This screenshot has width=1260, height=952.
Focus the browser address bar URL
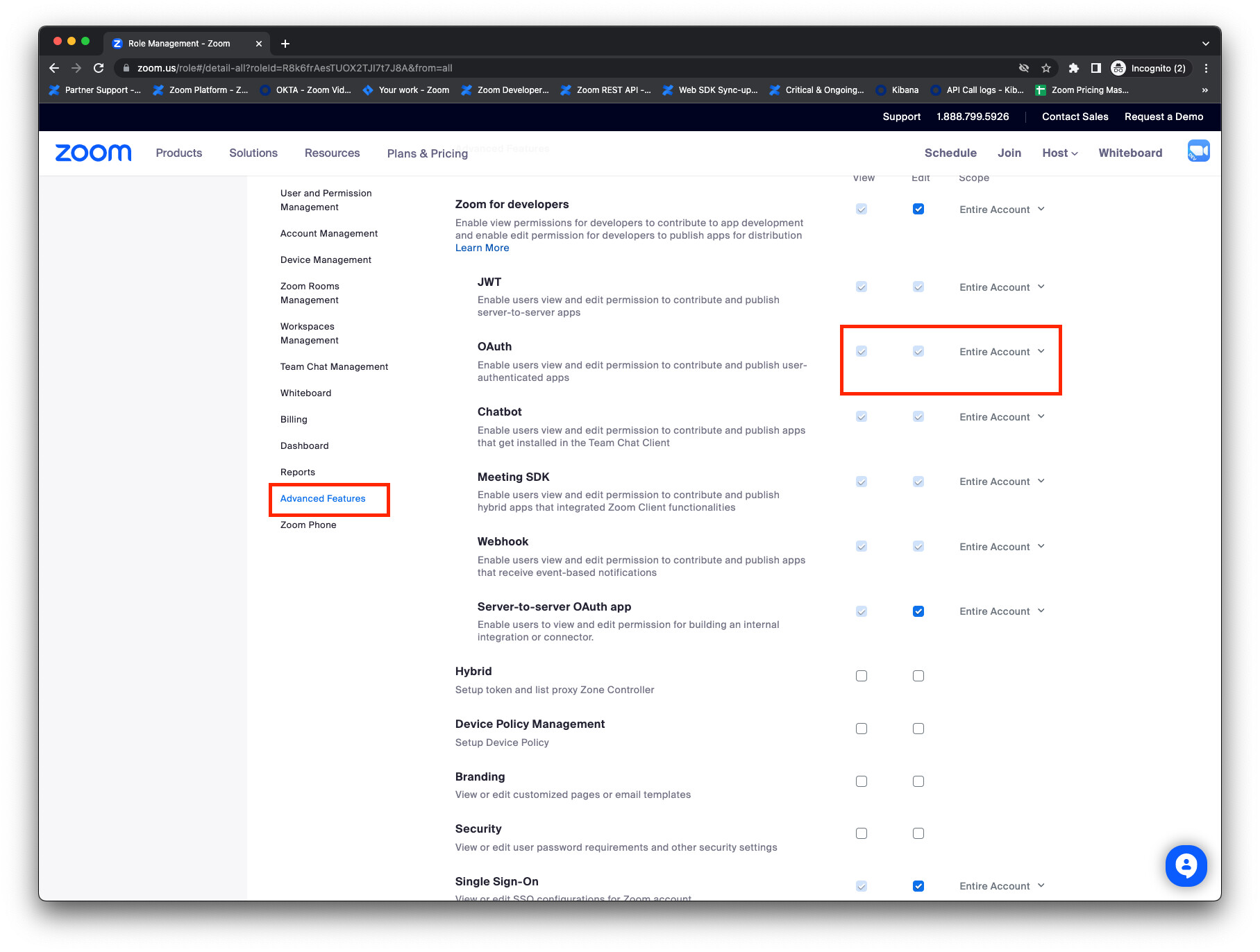[x=294, y=68]
